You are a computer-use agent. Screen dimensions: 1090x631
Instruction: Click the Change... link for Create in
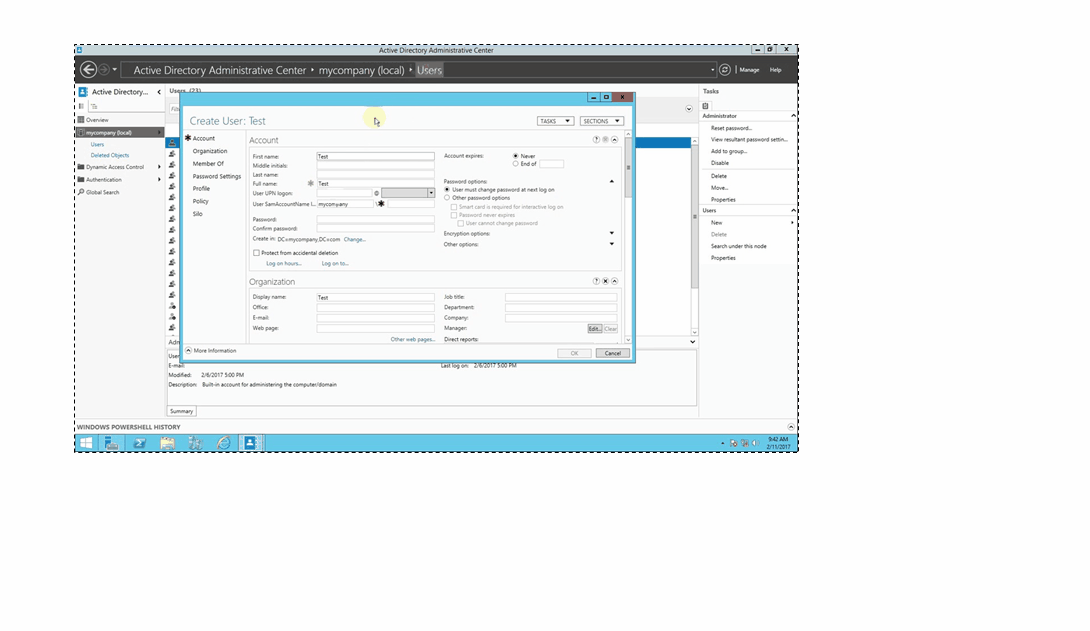(x=355, y=239)
